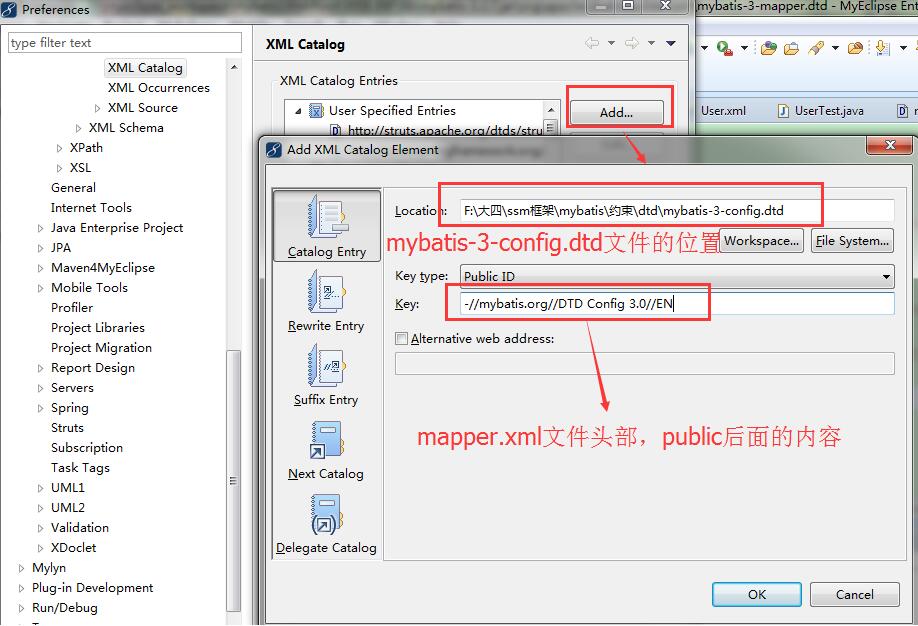Open dropdown beside the Next Annotation icon
Viewport: 918px width, 626px height.
pyautogui.click(x=903, y=48)
